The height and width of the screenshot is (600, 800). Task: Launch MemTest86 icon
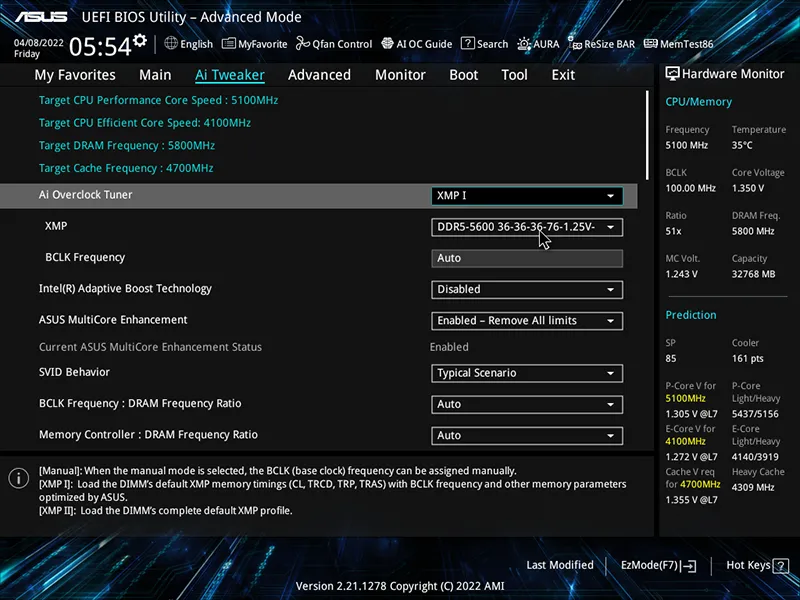pos(651,43)
